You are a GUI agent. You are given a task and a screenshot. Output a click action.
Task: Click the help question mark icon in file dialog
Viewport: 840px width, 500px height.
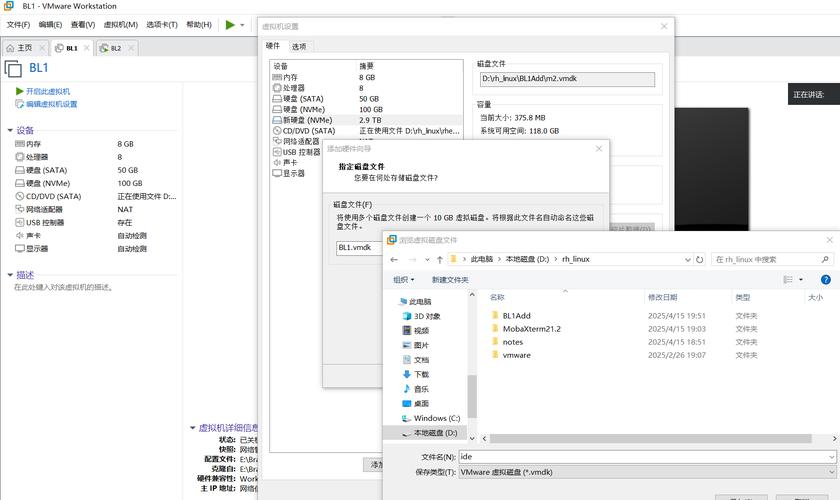point(825,280)
